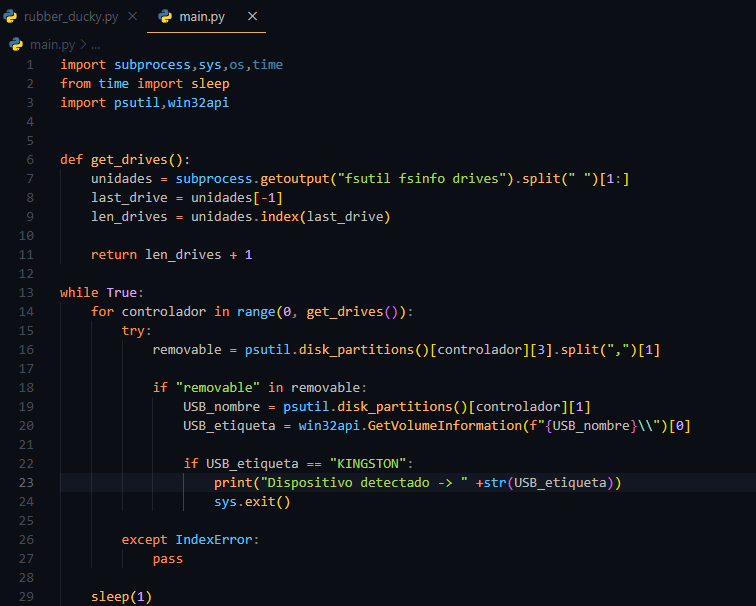756x606 pixels.
Task: Open the breadcrumb ellipsis symbol list
Action: coord(96,46)
